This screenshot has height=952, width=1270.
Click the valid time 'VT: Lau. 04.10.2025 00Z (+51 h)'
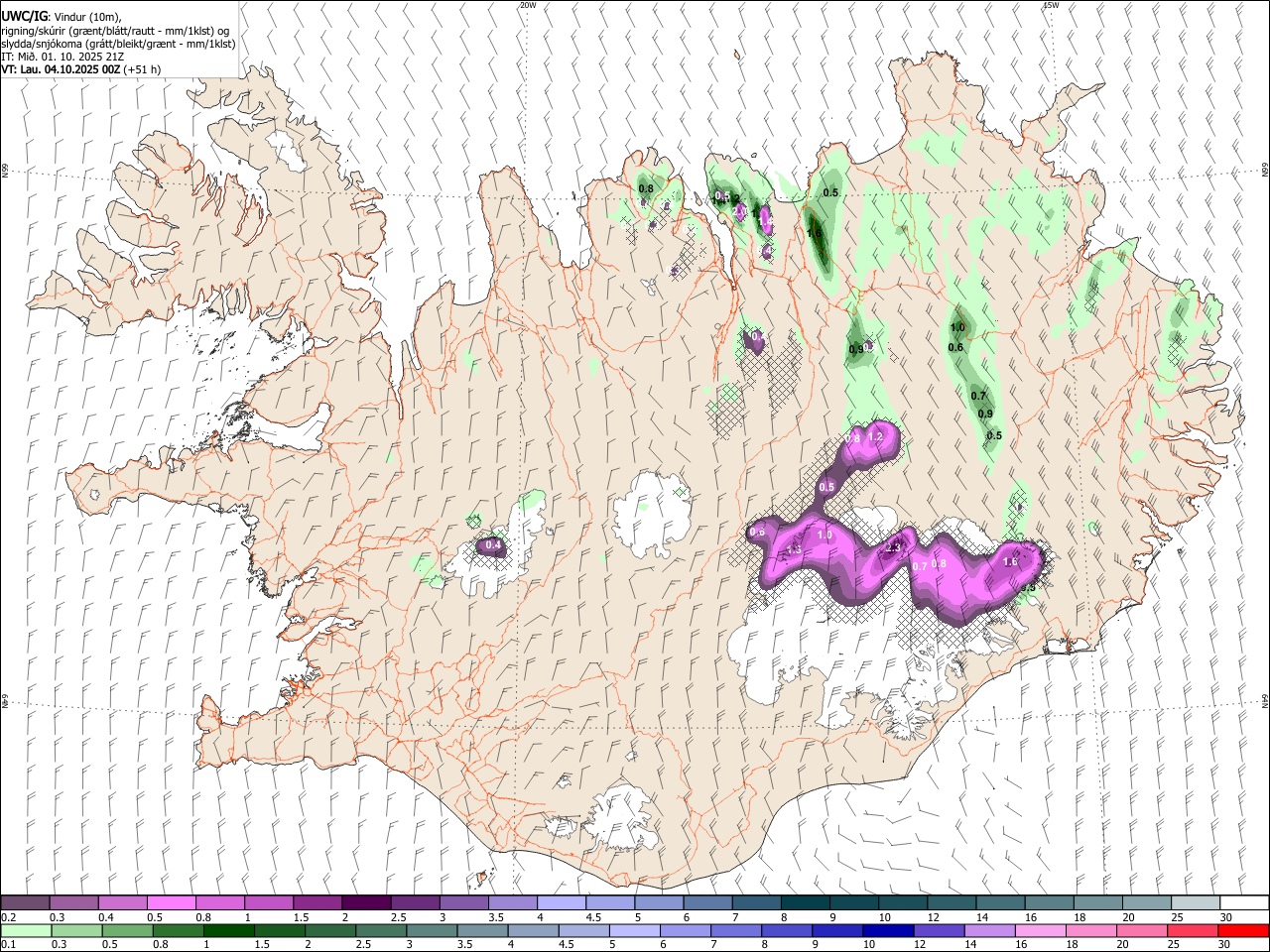(80, 69)
